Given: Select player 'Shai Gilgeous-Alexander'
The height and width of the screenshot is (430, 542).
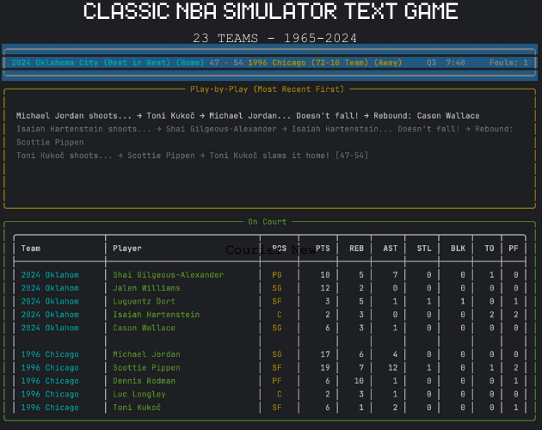Looking at the screenshot, I should coord(168,275).
